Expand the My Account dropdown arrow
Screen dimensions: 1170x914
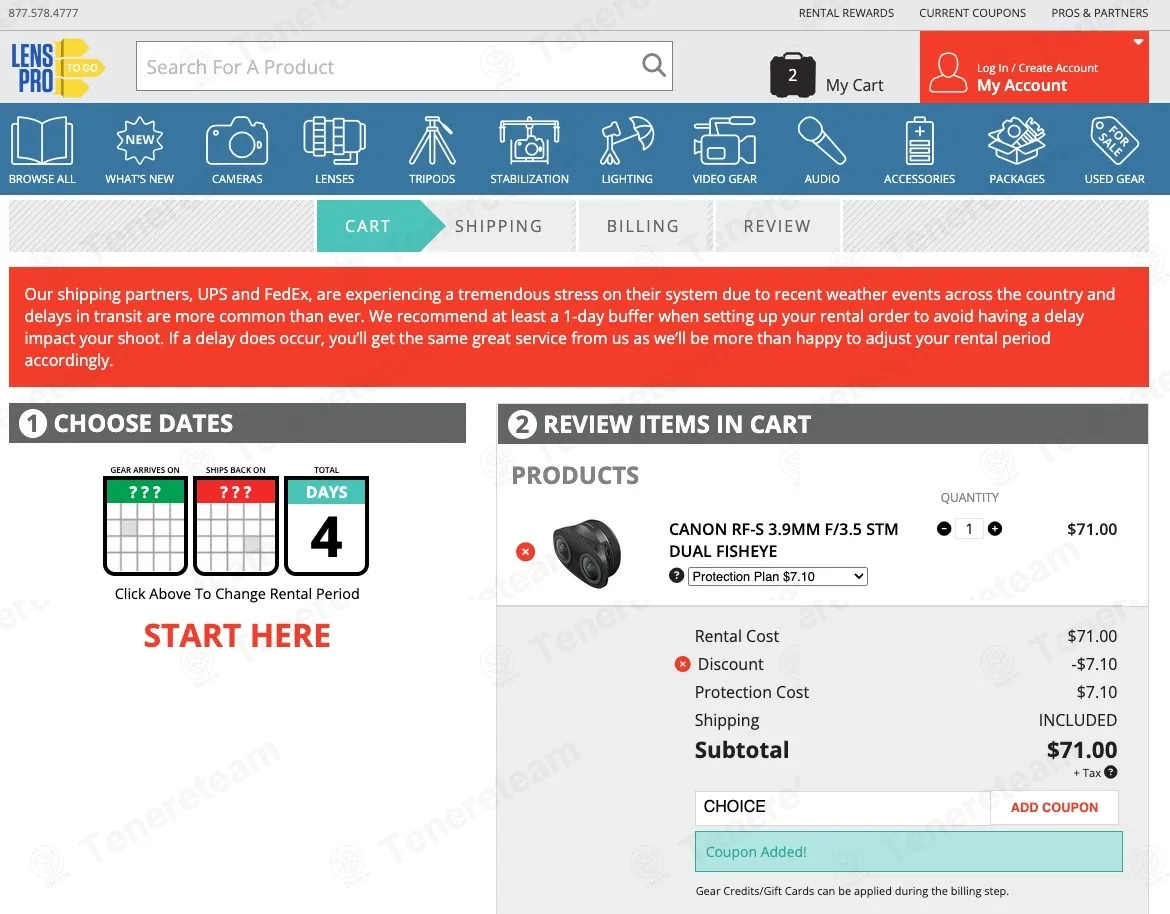(1138, 42)
